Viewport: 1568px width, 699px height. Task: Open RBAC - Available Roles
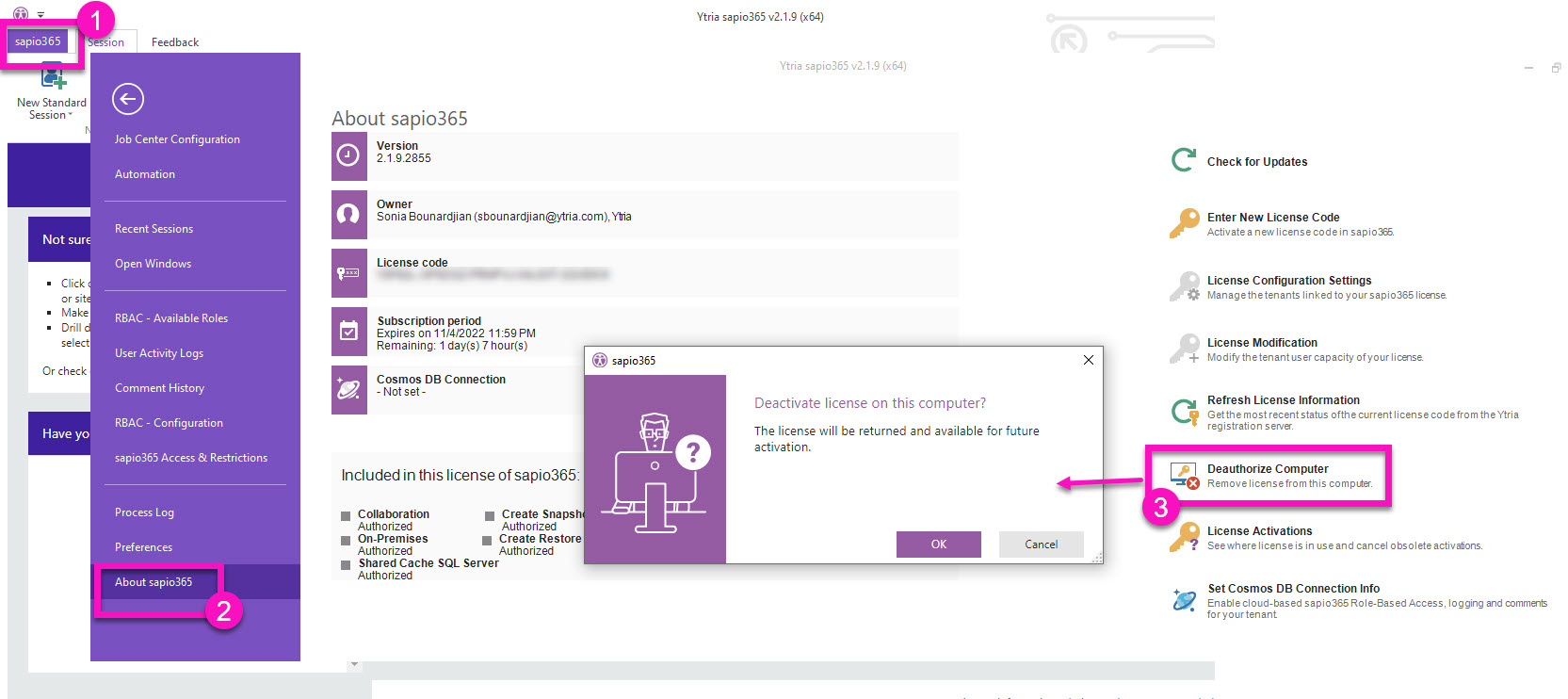coord(171,317)
